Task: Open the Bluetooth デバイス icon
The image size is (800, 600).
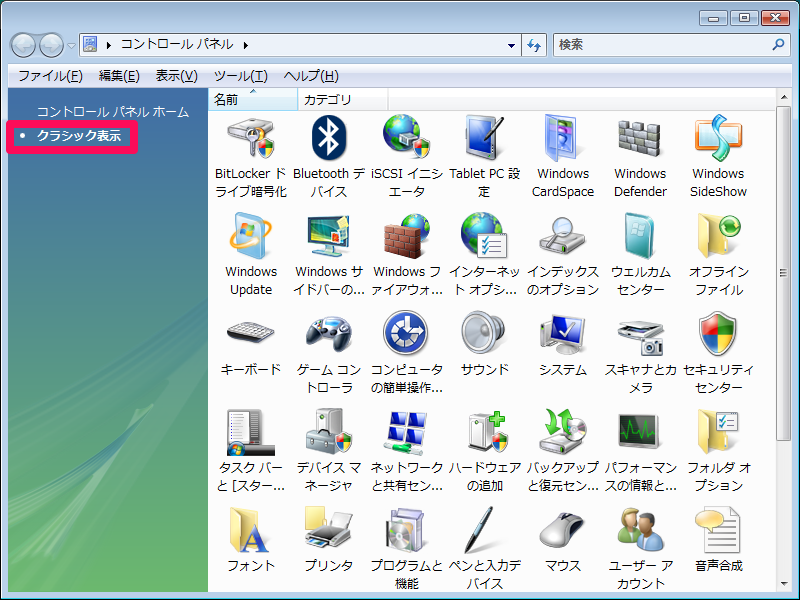Action: [328, 139]
